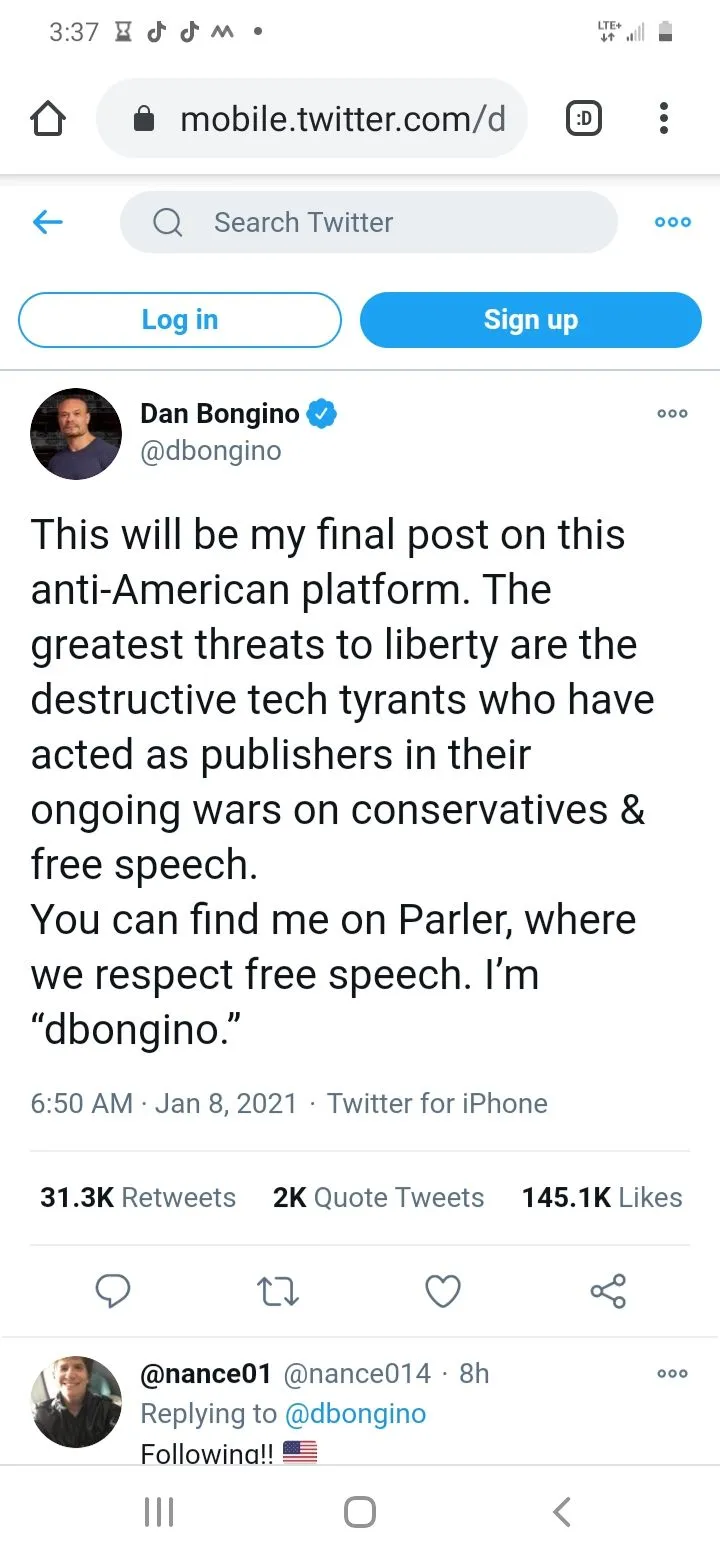Viewport: 720px width, 1560px height.
Task: Go back with the blue arrow
Action: click(x=48, y=222)
